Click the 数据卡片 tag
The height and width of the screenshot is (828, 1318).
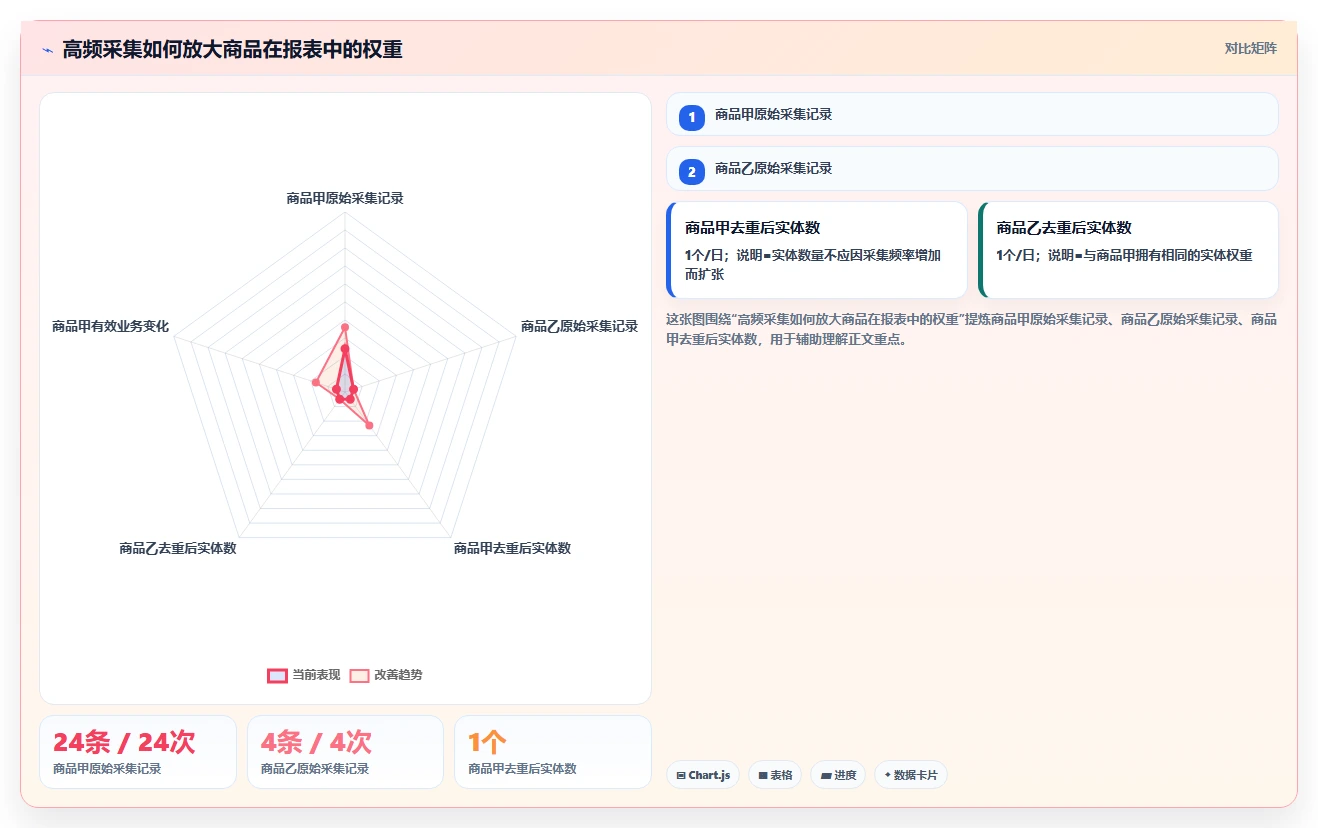click(x=911, y=775)
